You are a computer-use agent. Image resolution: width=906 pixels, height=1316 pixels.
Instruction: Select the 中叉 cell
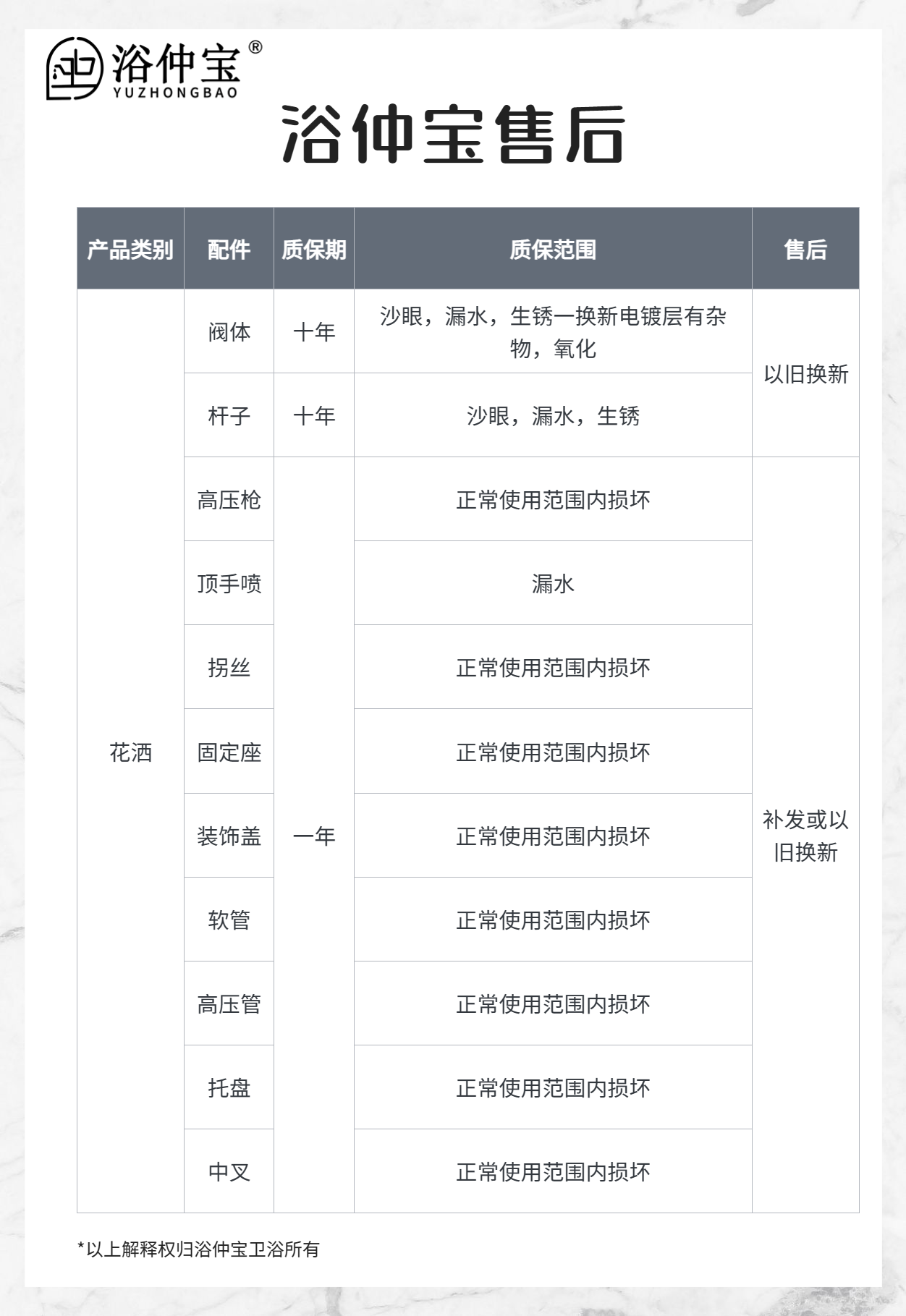pyautogui.click(x=229, y=1172)
